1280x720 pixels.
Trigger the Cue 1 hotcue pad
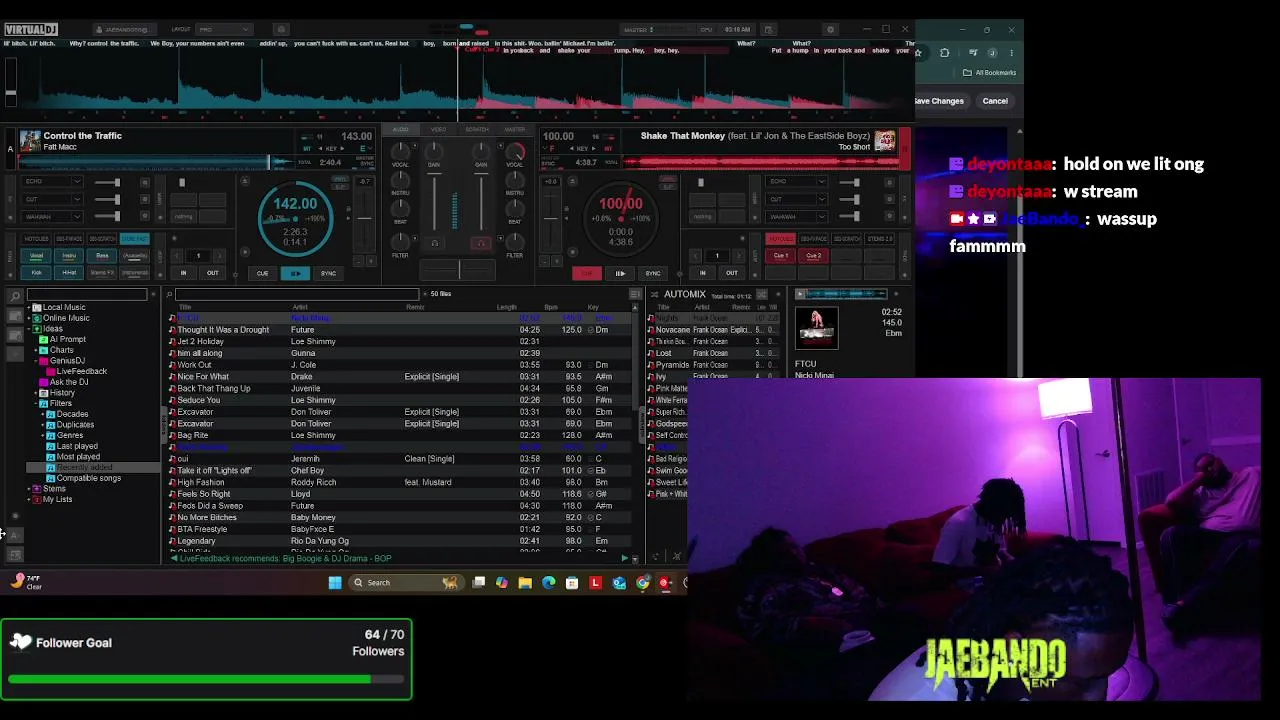(x=781, y=256)
